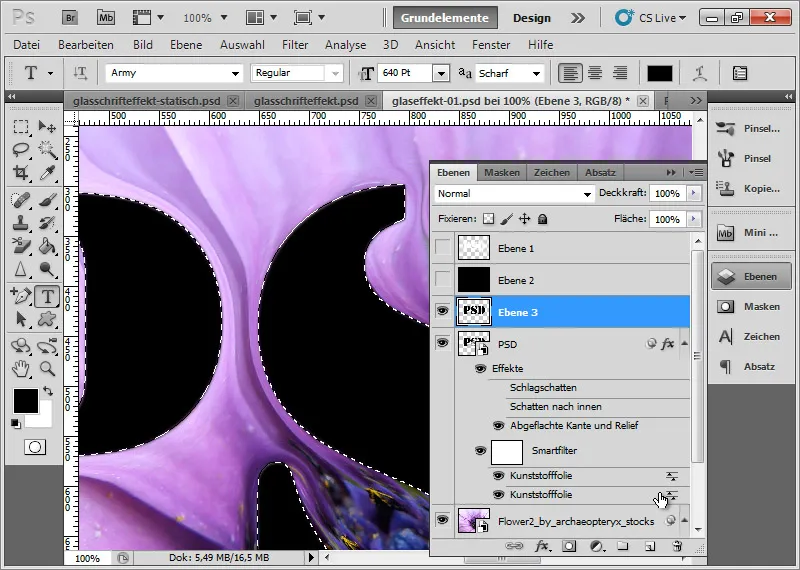
Task: Open the Absatz button in side dock
Action: [x=750, y=367]
